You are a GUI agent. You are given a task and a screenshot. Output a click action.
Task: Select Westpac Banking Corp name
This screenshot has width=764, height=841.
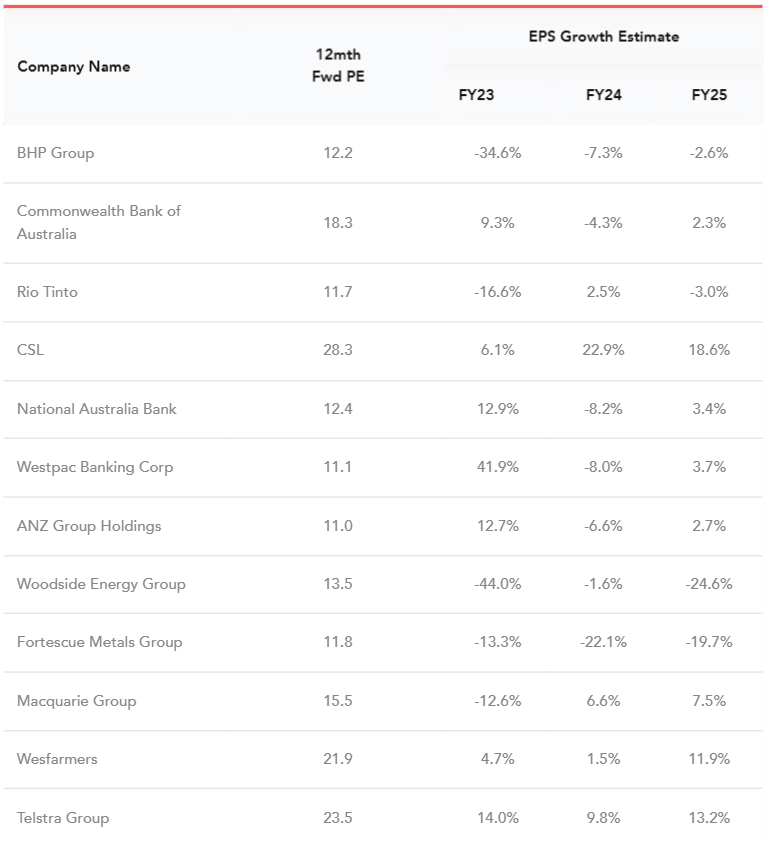click(x=95, y=467)
